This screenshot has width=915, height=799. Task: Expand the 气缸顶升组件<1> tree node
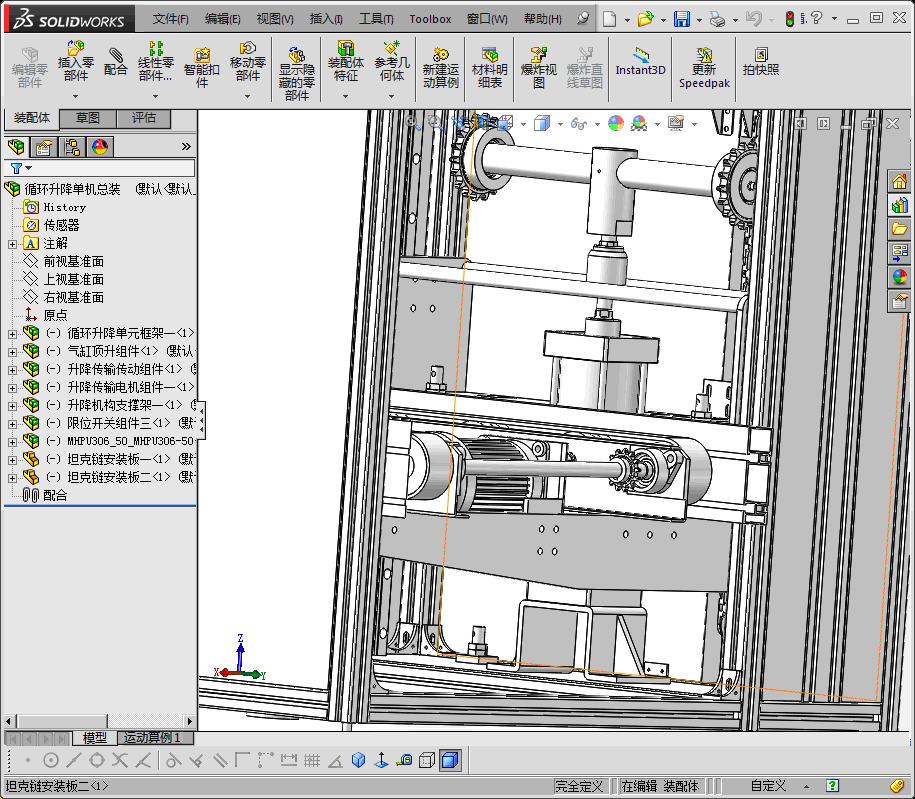[x=12, y=351]
